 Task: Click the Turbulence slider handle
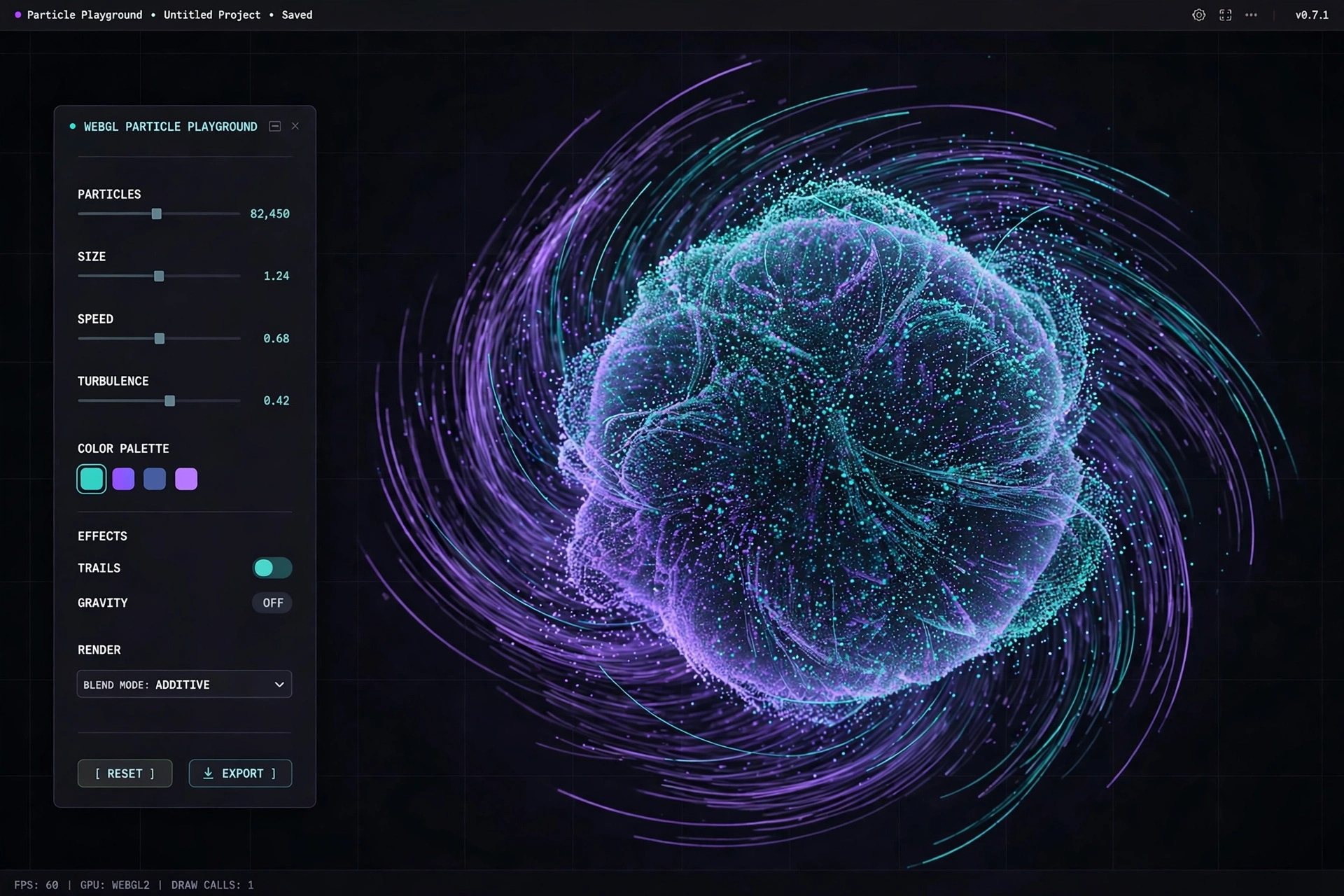169,400
